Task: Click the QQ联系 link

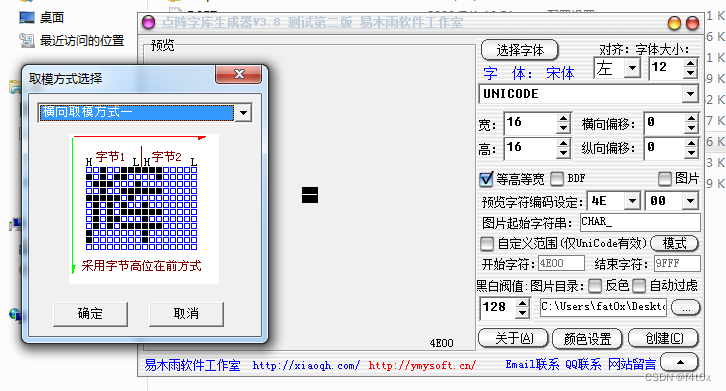Action: (x=583, y=365)
